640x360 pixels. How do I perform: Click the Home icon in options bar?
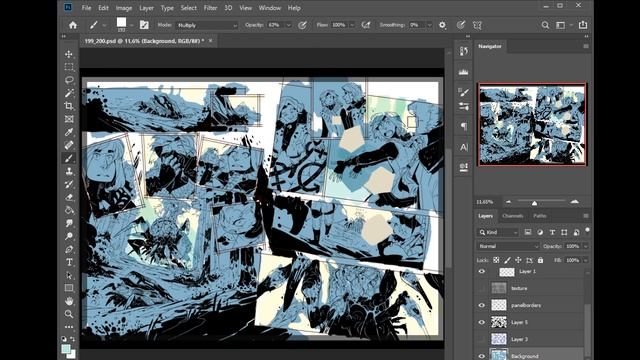tap(73, 25)
